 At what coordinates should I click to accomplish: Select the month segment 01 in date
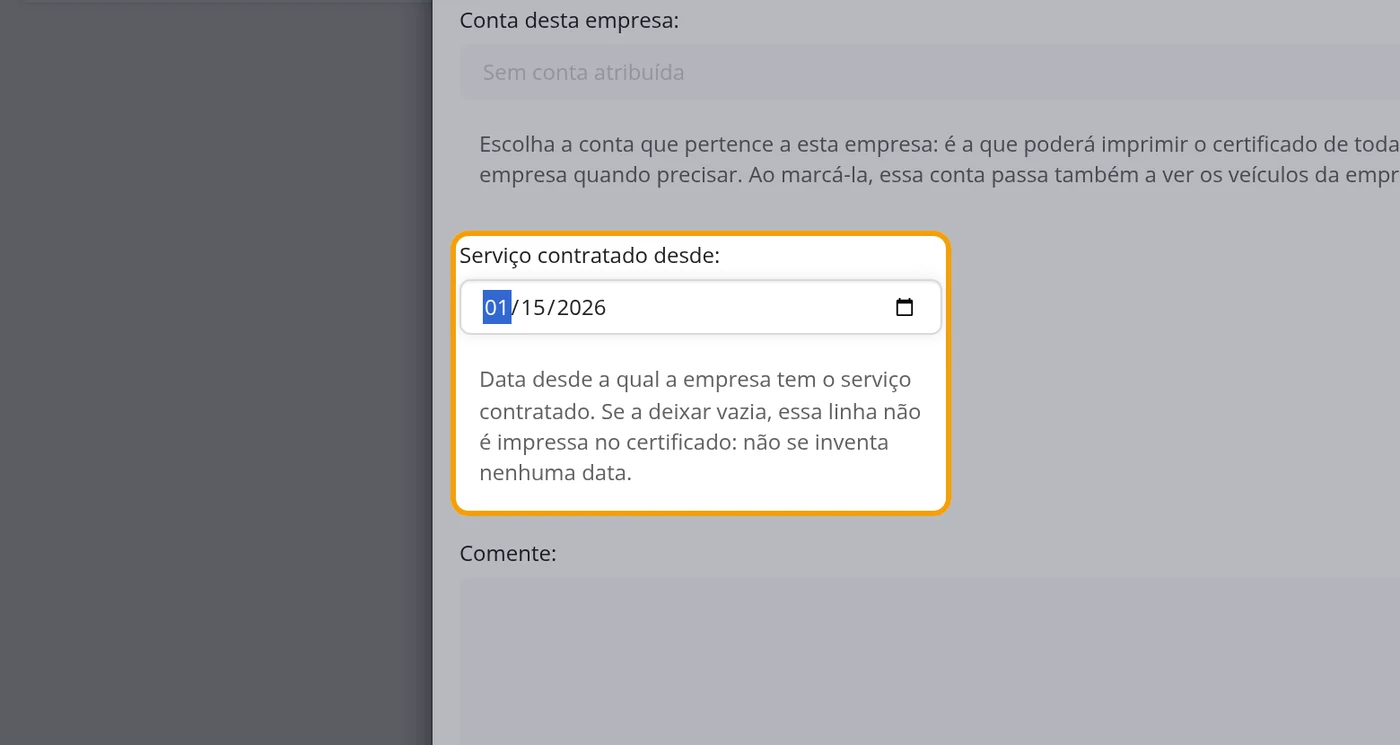(x=497, y=307)
